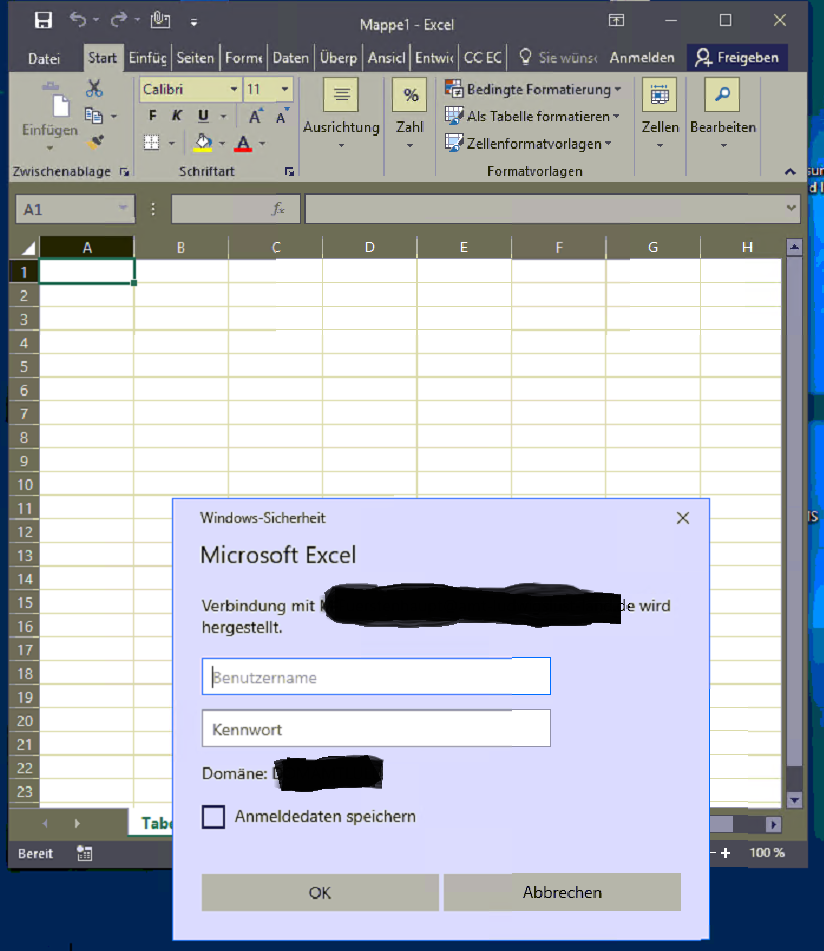Open Zellen group
Screen dimensions: 824x951
[x=660, y=115]
